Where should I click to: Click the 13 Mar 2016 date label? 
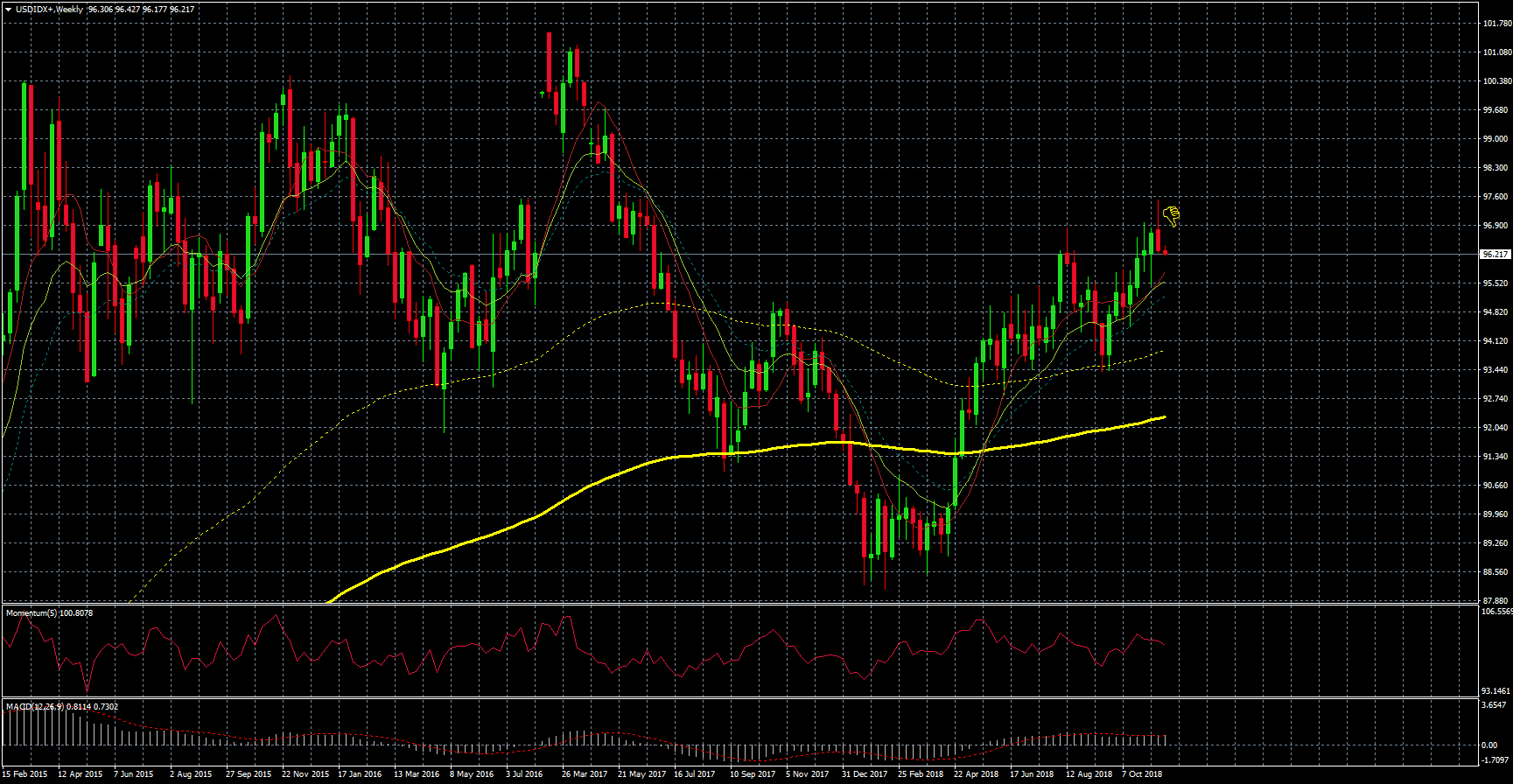(417, 774)
